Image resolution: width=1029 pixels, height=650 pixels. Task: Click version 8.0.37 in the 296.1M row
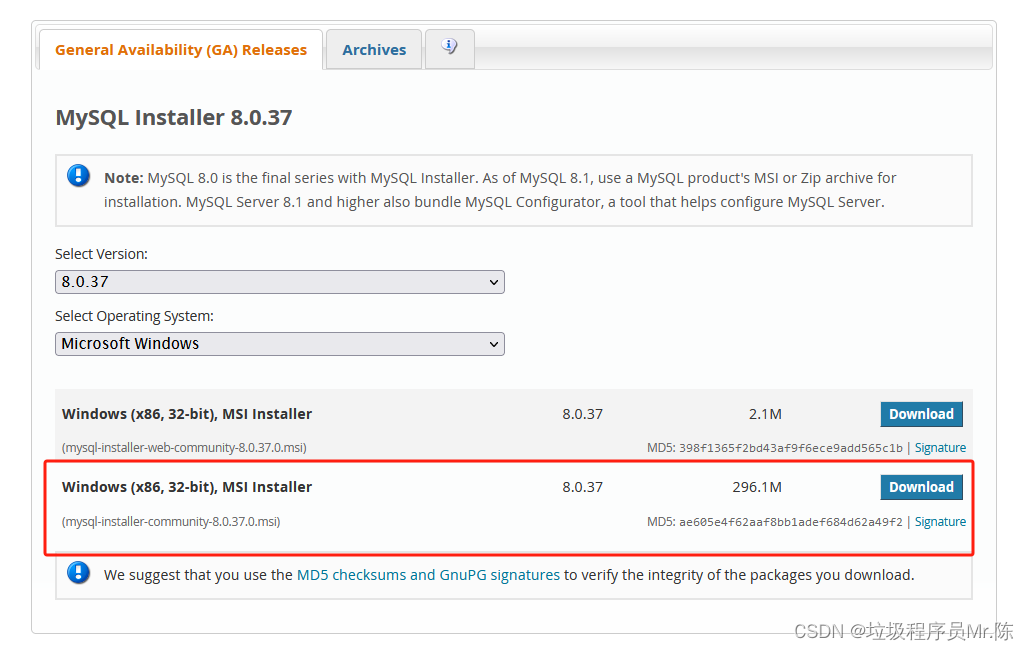tap(583, 487)
